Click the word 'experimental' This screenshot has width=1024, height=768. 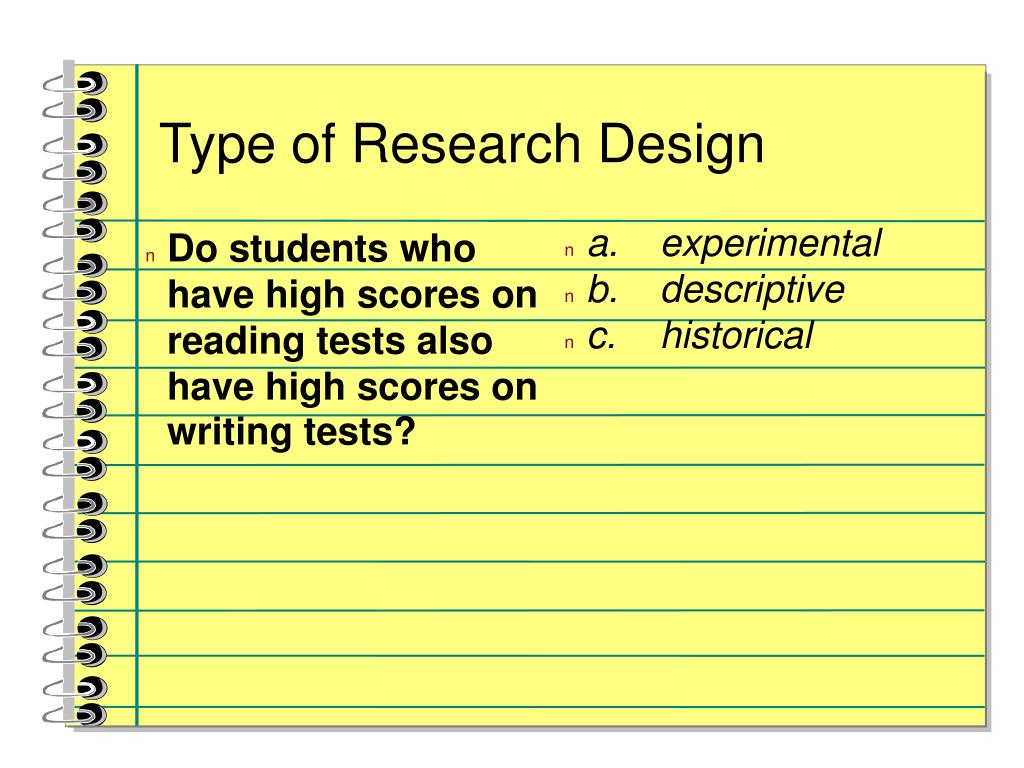coord(772,244)
